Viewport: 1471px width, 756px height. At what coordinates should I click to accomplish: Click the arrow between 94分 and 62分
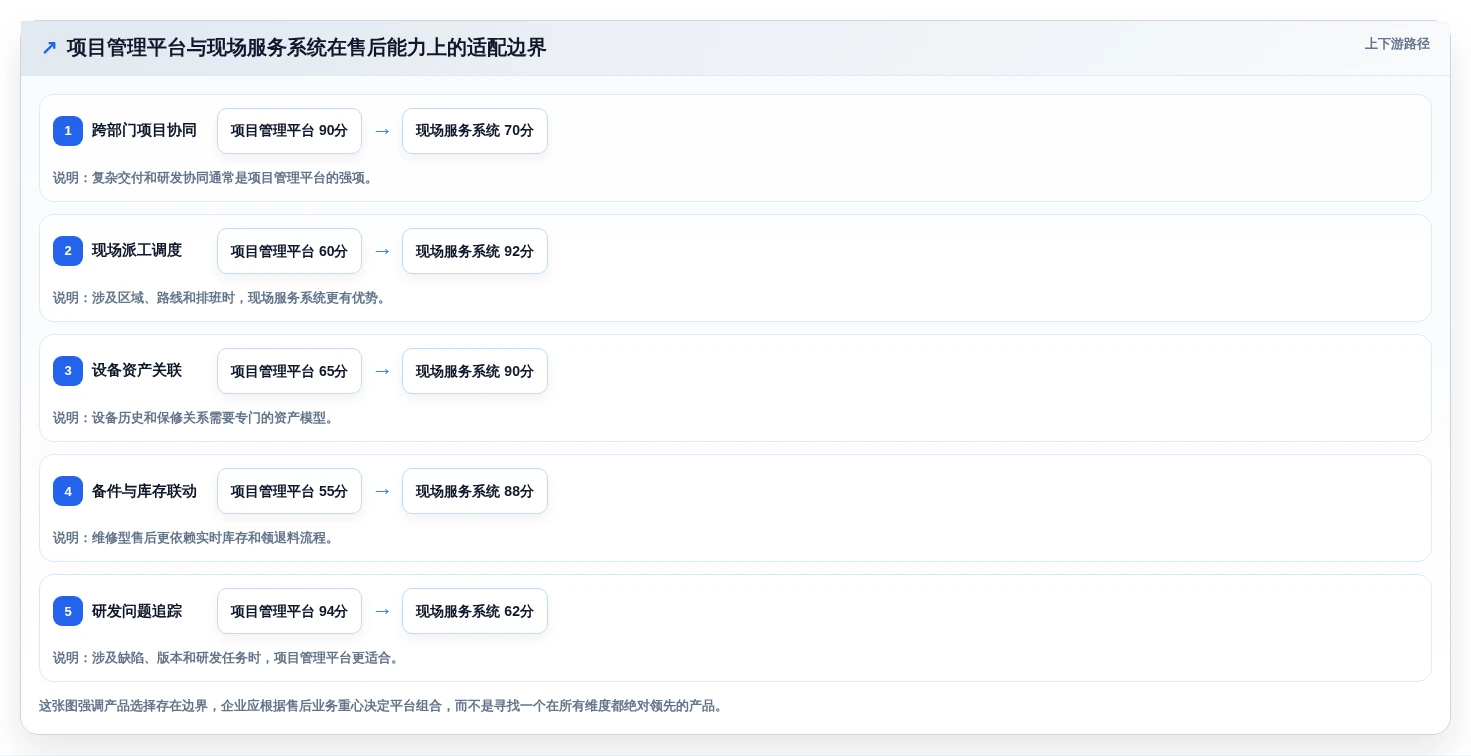(382, 611)
